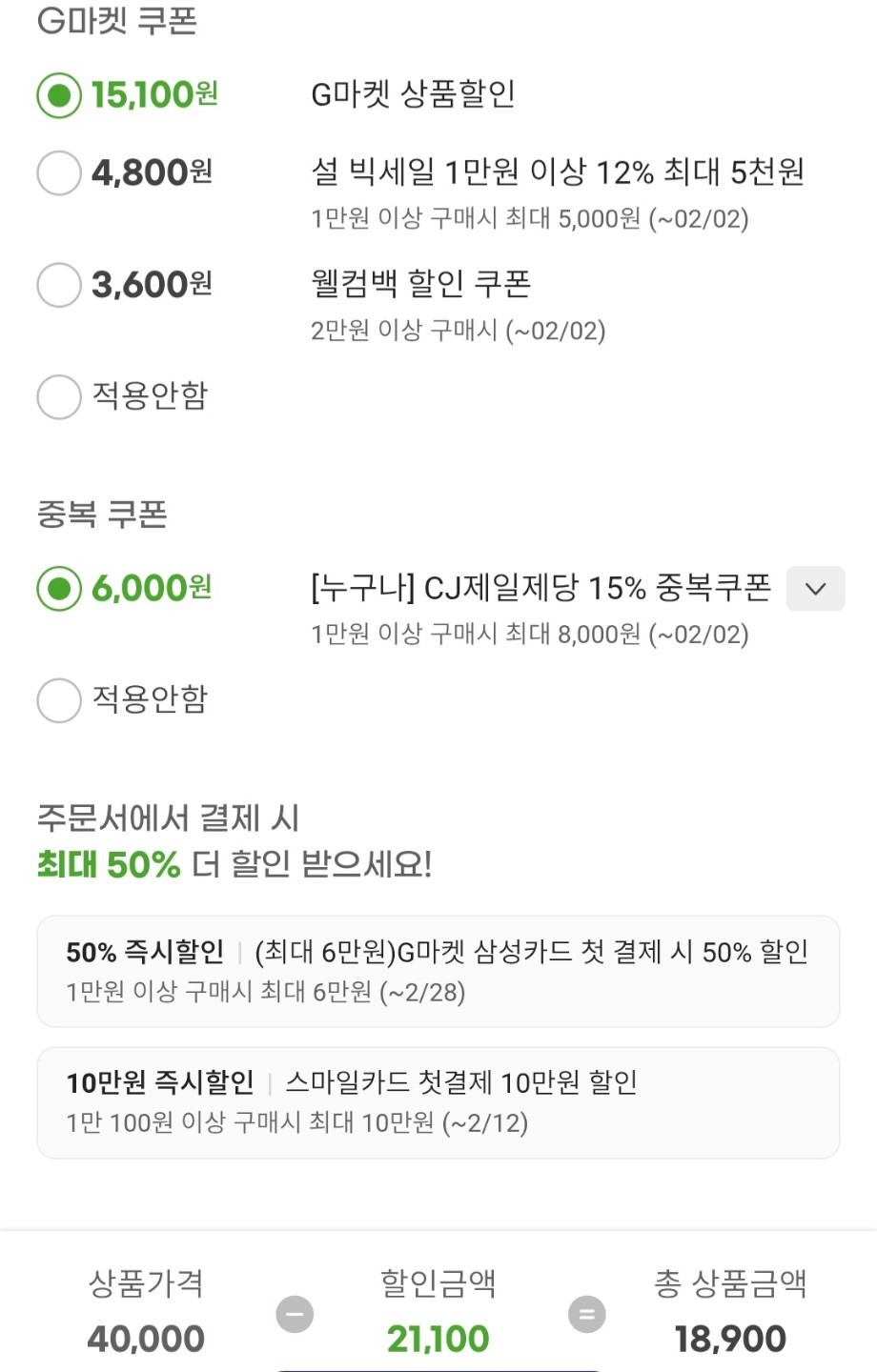877x1372 pixels.
Task: Click the equals icon before 총 상품금액
Action: coord(586,1315)
